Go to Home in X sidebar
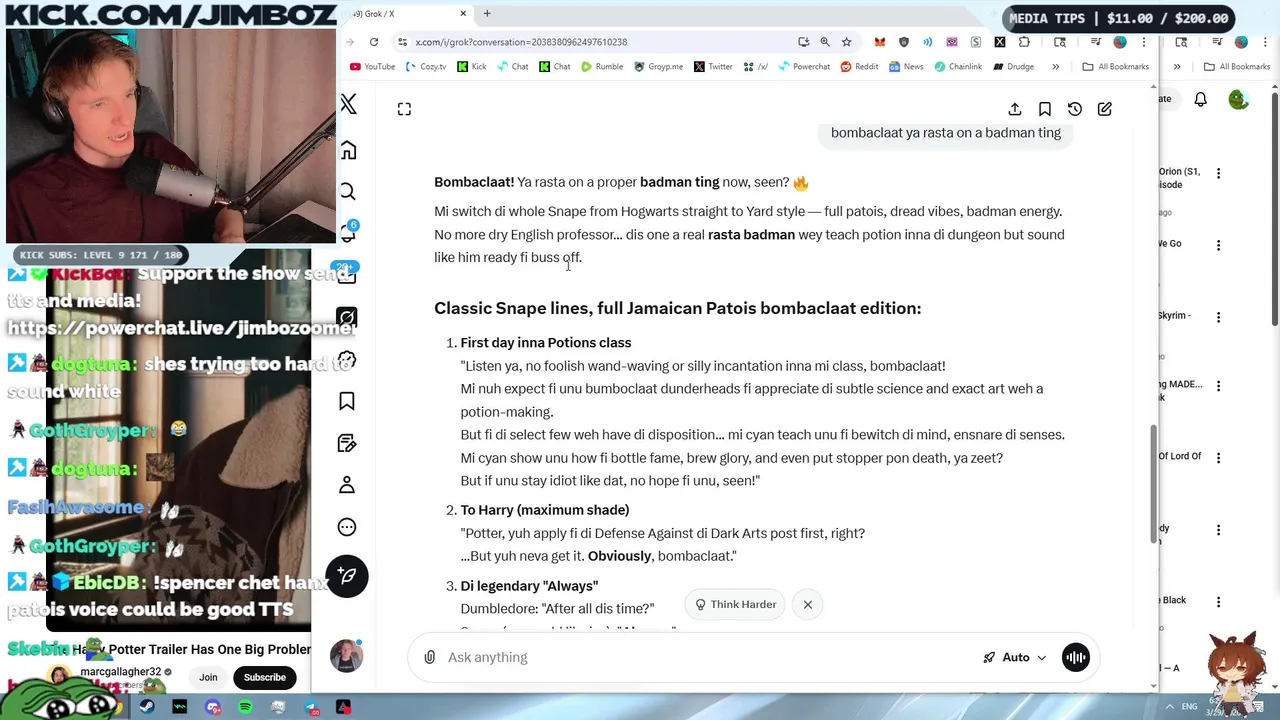 (x=348, y=150)
